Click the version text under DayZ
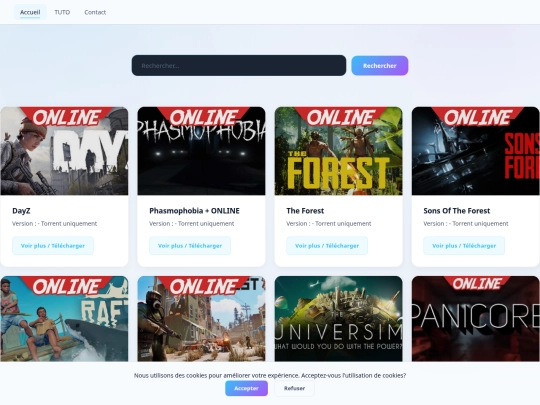The height and width of the screenshot is (405, 540). 54,224
